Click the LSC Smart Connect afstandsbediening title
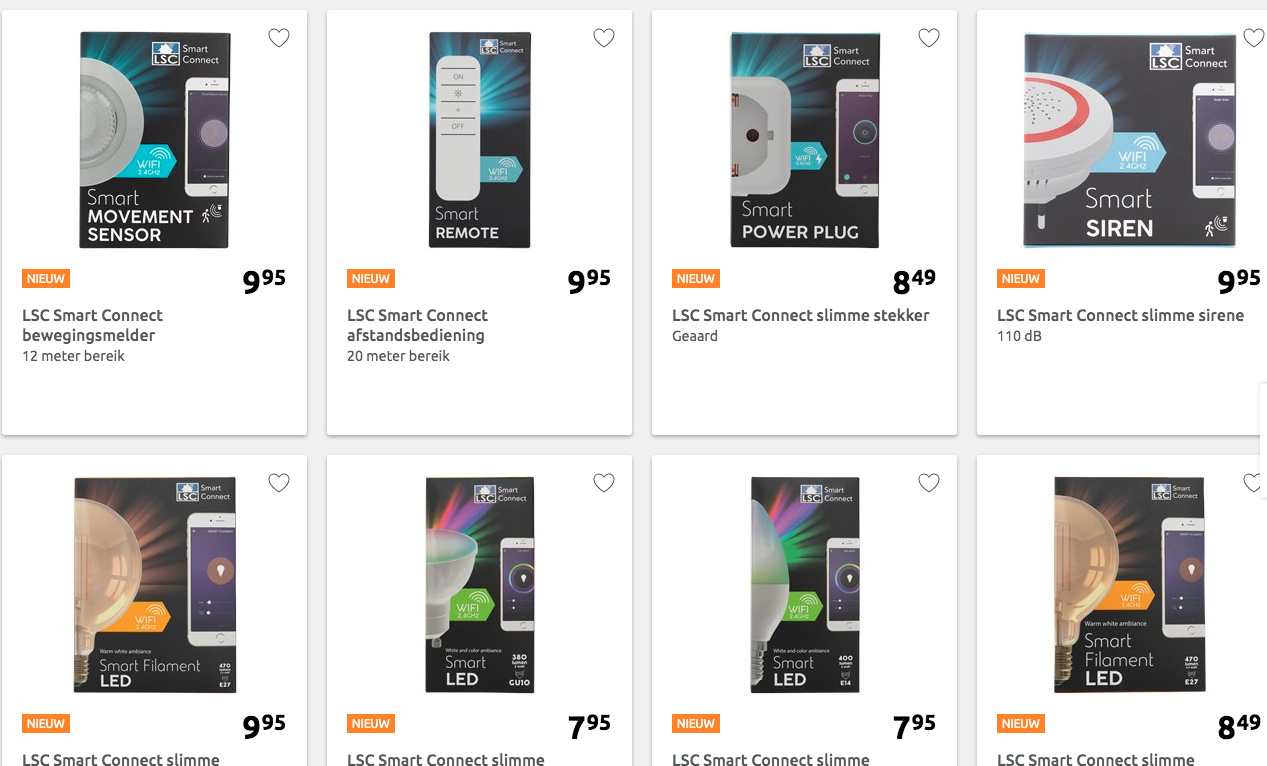This screenshot has width=1267, height=766. pyautogui.click(x=417, y=325)
